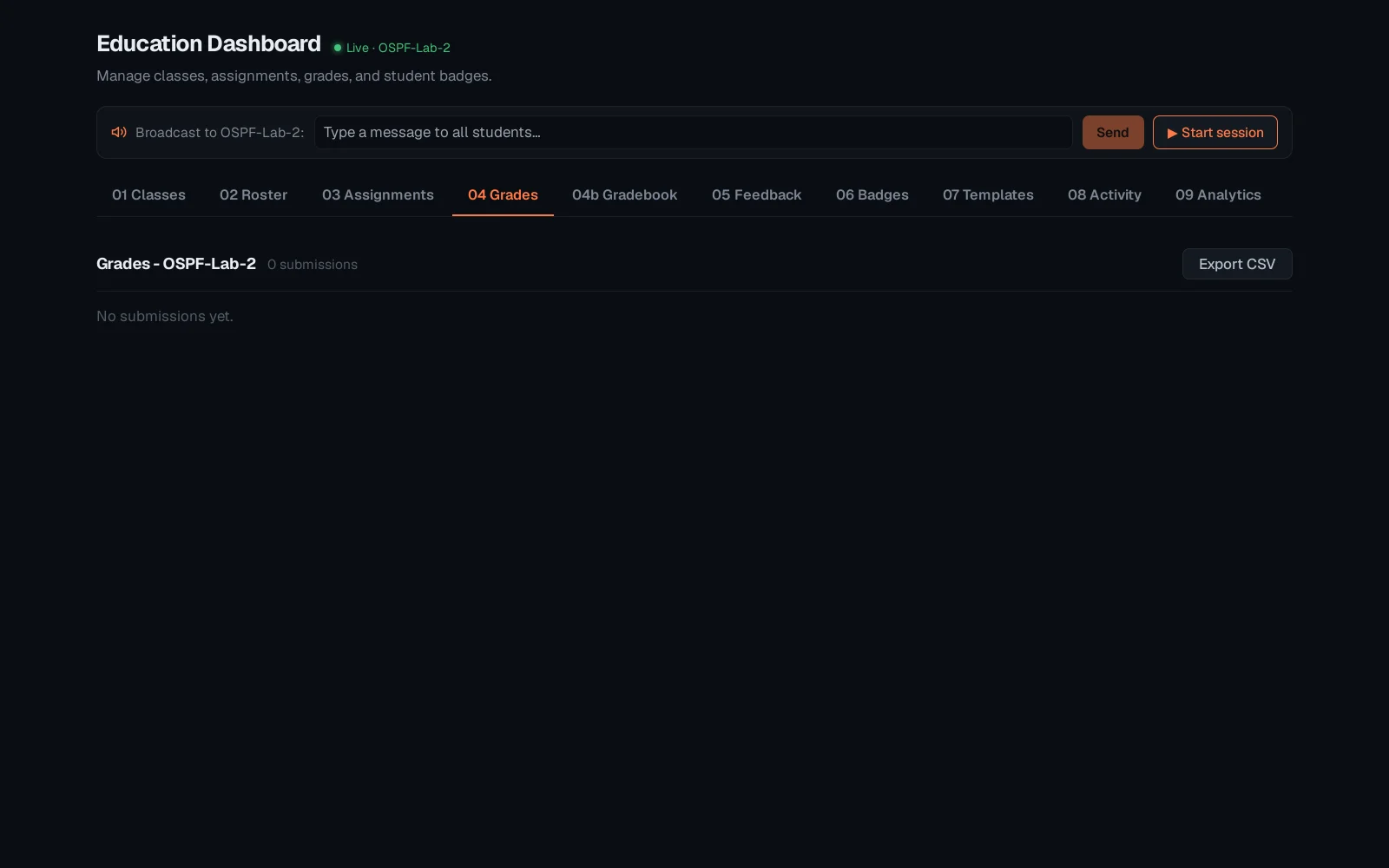Export grades with Export CSV button

(x=1237, y=264)
